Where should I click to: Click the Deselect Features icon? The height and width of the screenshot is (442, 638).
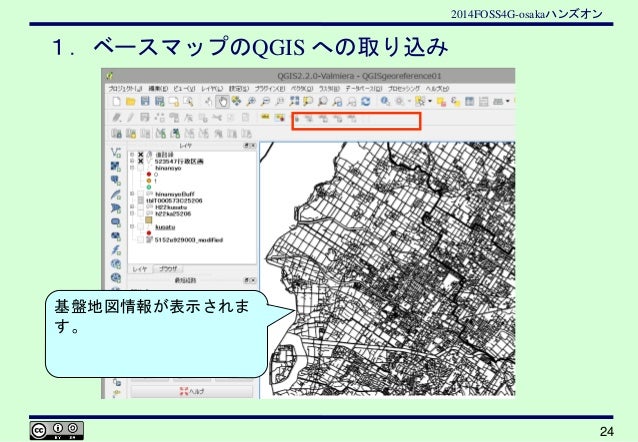click(x=441, y=101)
